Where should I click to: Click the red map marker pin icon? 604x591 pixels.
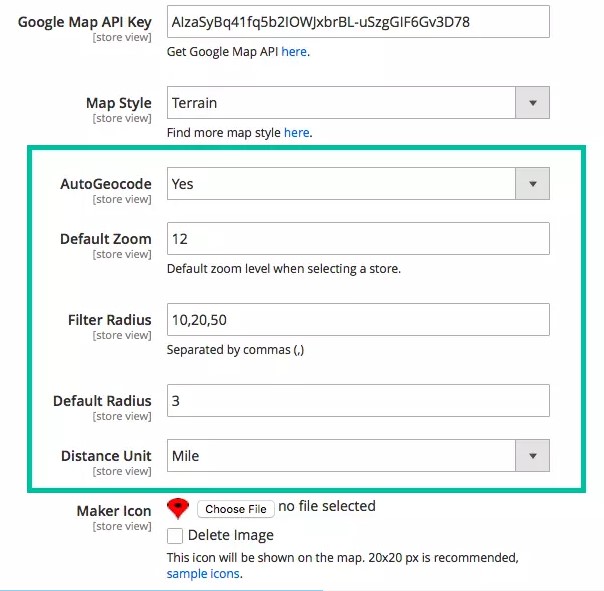tap(178, 508)
